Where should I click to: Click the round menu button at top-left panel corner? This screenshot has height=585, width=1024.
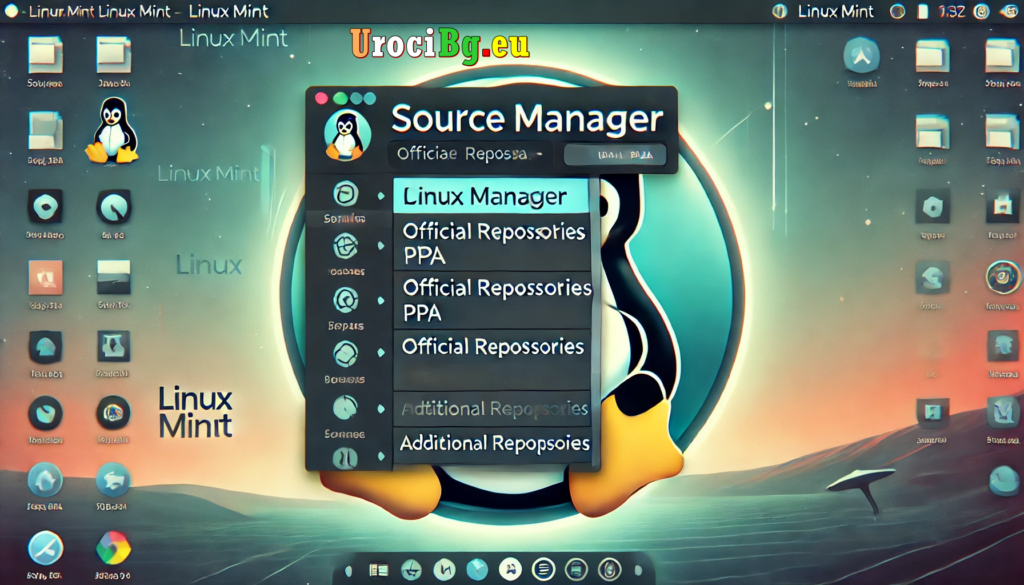coord(10,10)
